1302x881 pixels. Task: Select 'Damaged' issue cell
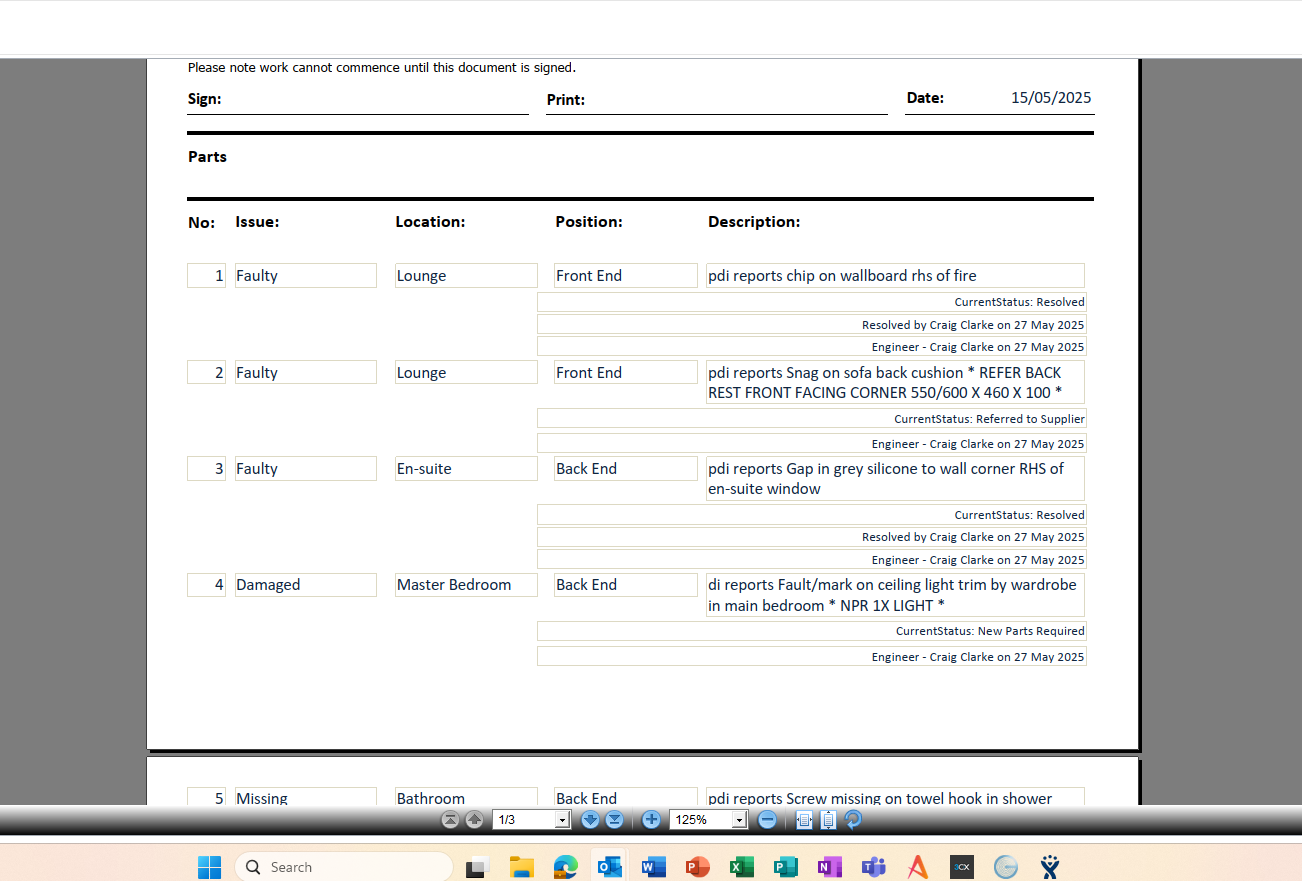coord(305,585)
